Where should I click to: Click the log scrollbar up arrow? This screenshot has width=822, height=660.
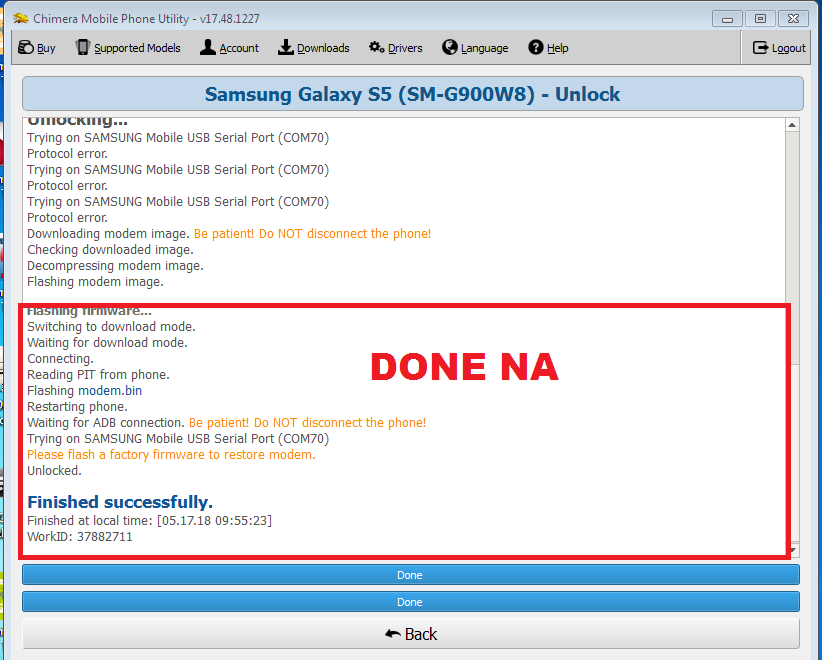[792, 125]
